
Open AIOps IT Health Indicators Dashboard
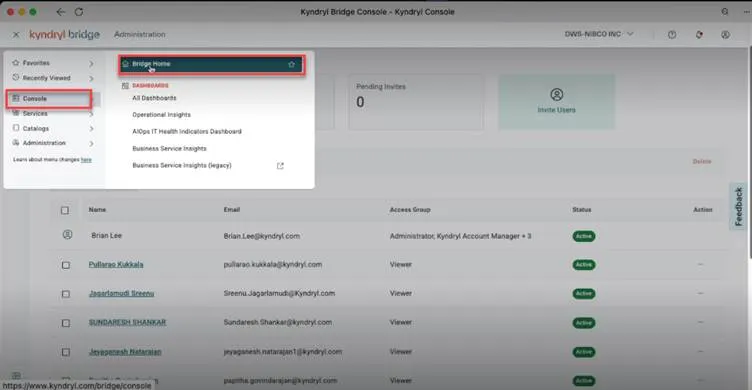click(x=187, y=131)
